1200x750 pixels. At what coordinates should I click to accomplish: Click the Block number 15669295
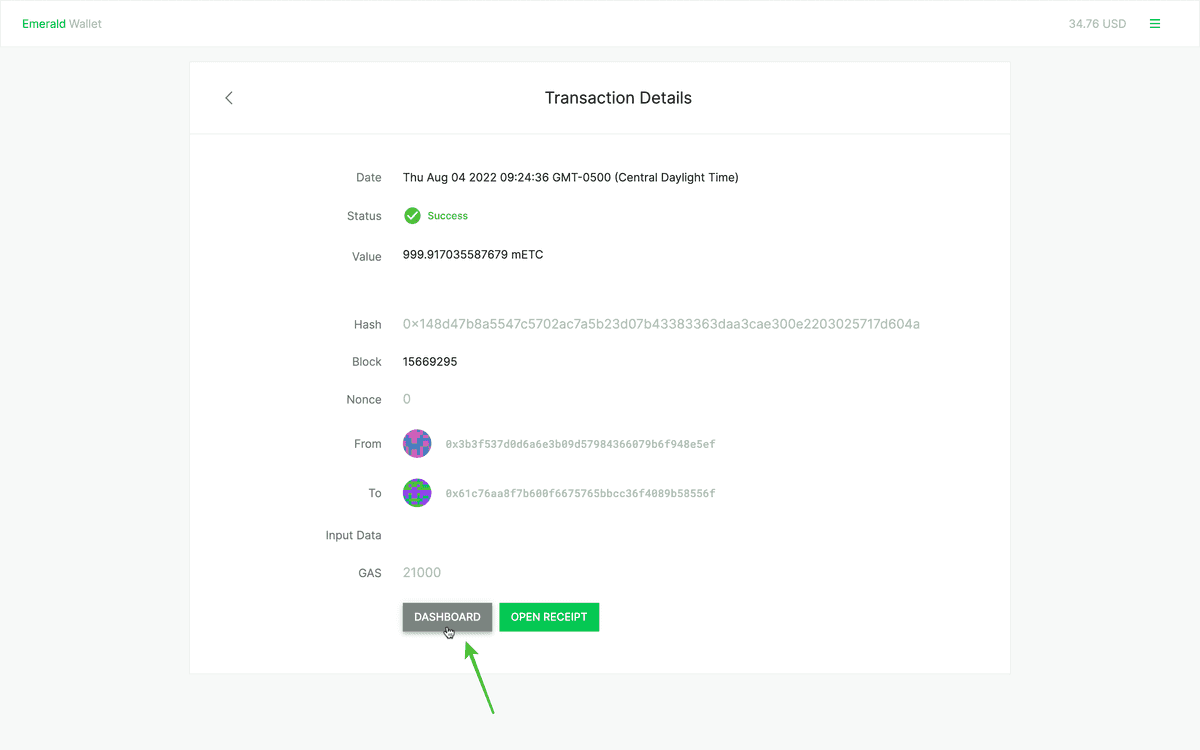pos(430,361)
